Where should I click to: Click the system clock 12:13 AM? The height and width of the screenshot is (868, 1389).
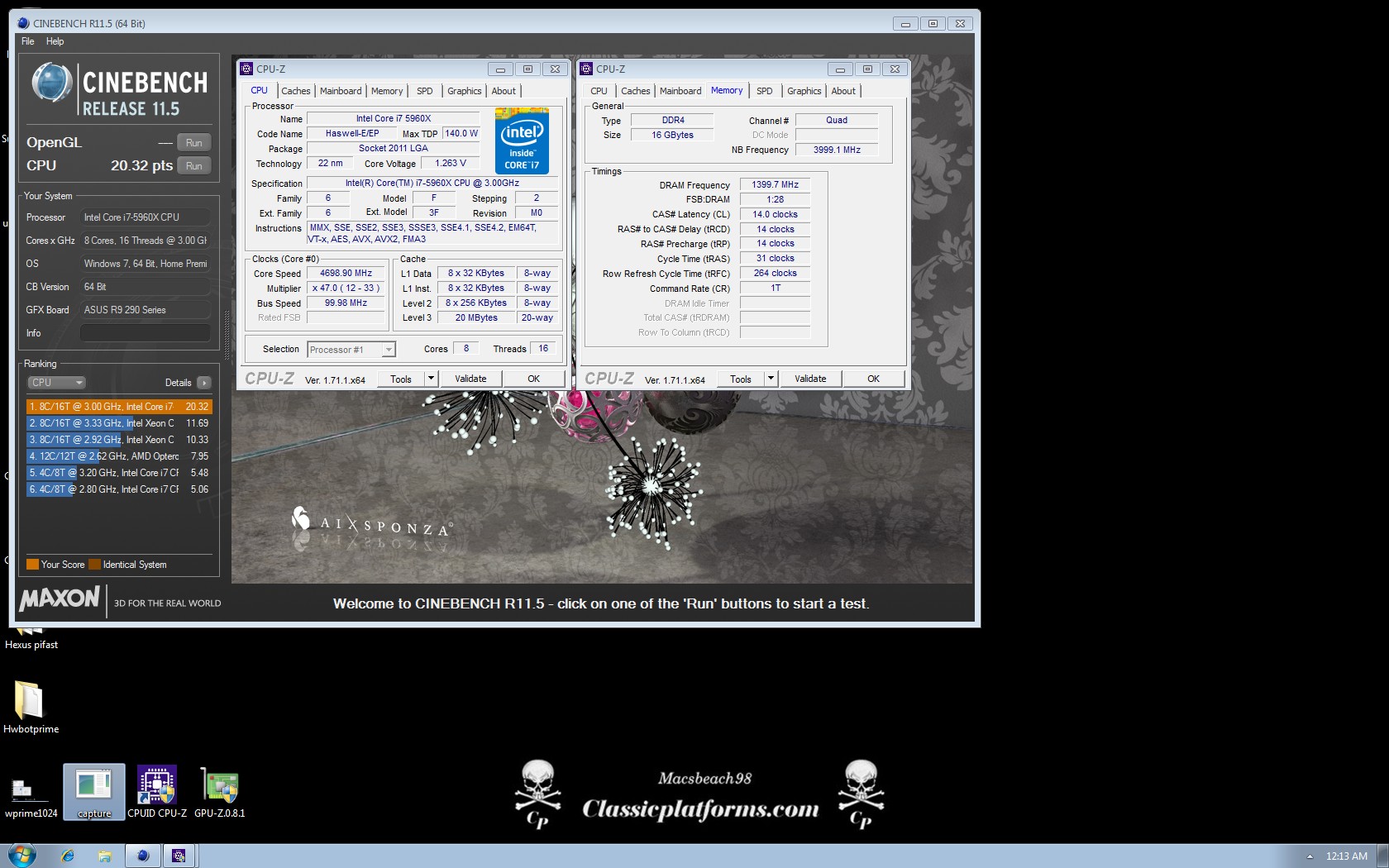[x=1347, y=856]
